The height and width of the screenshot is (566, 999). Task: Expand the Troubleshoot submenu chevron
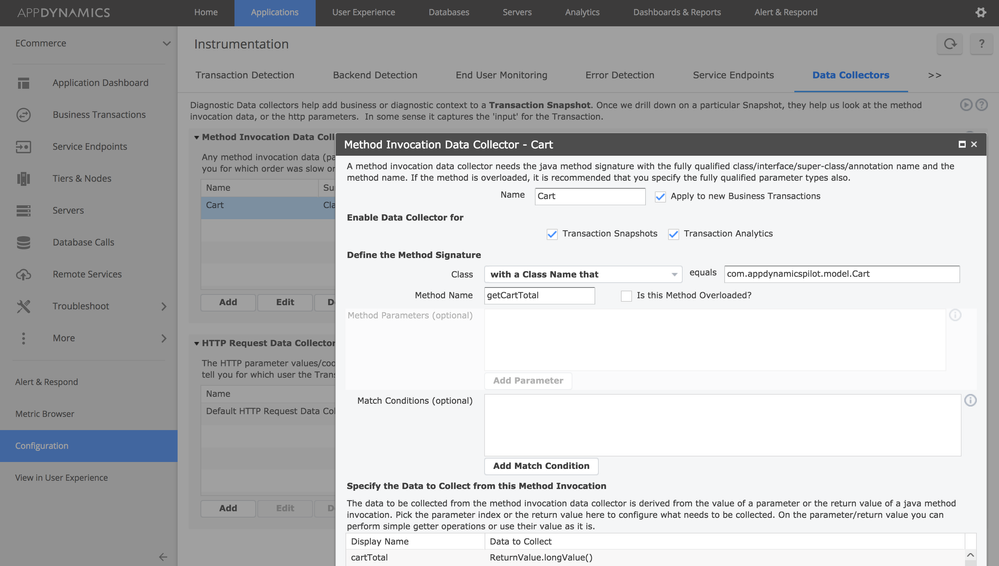pyautogui.click(x=164, y=307)
